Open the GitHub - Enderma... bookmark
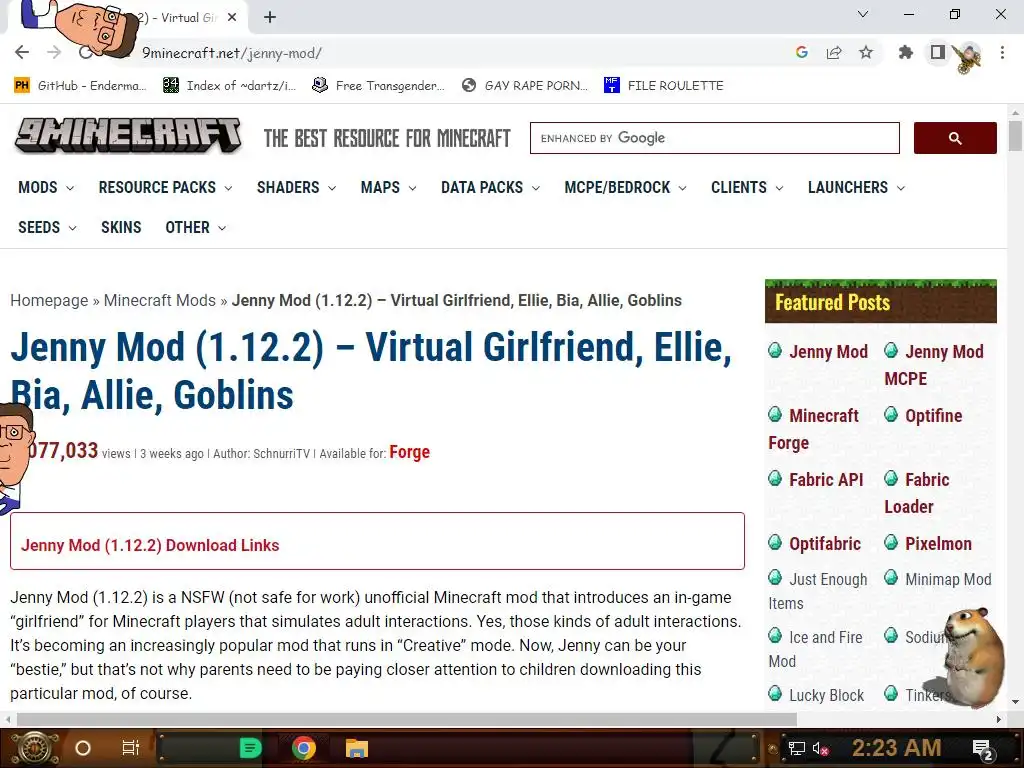The width and height of the screenshot is (1024, 768). tap(80, 86)
